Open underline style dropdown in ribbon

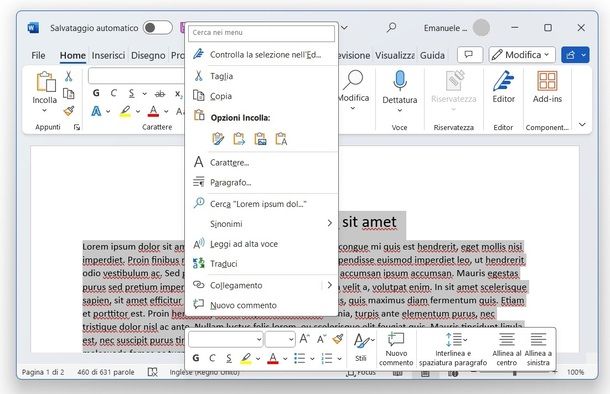[x=144, y=94]
